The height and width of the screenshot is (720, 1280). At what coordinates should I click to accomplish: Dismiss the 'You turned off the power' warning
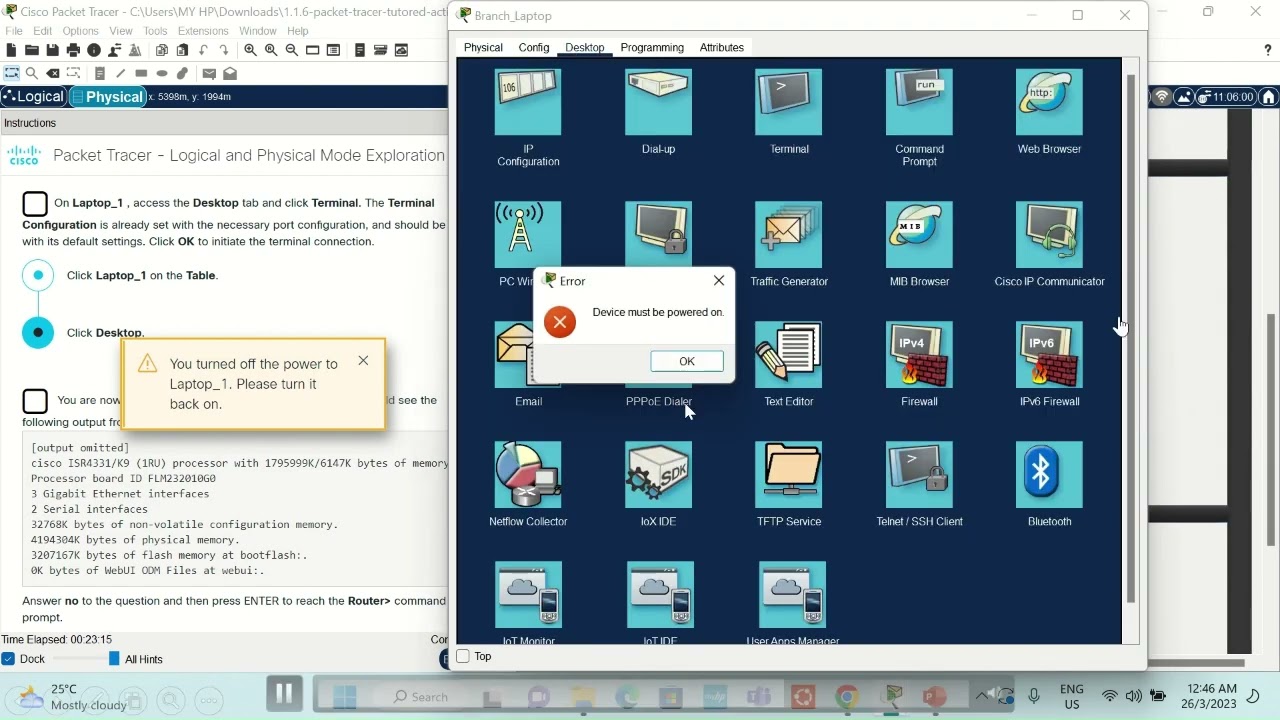(363, 360)
